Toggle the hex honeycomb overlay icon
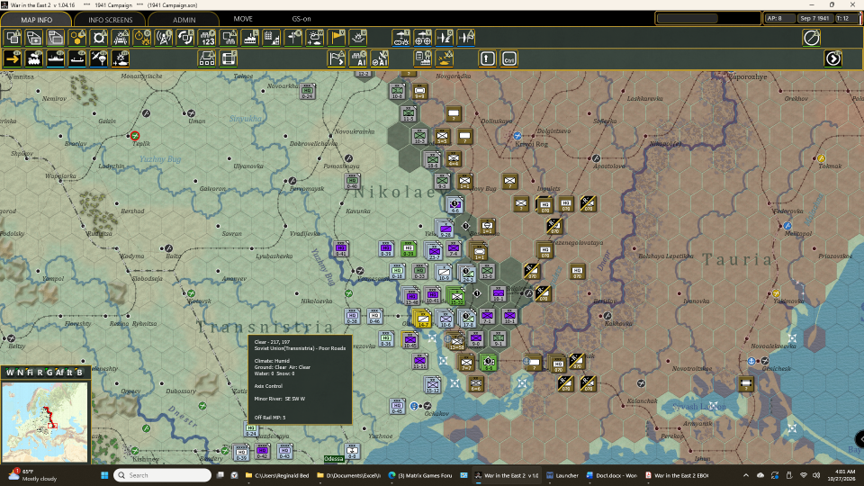 [78, 37]
